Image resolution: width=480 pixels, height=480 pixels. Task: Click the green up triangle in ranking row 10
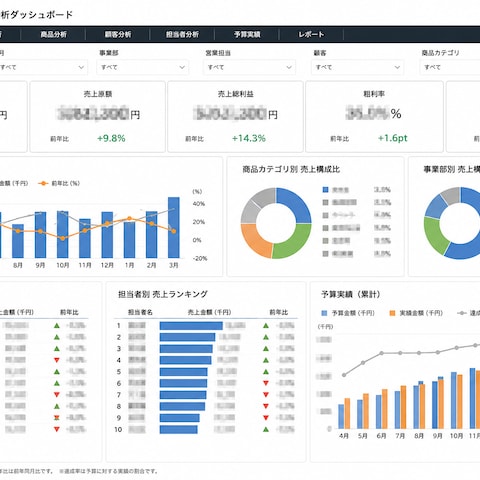(266, 429)
